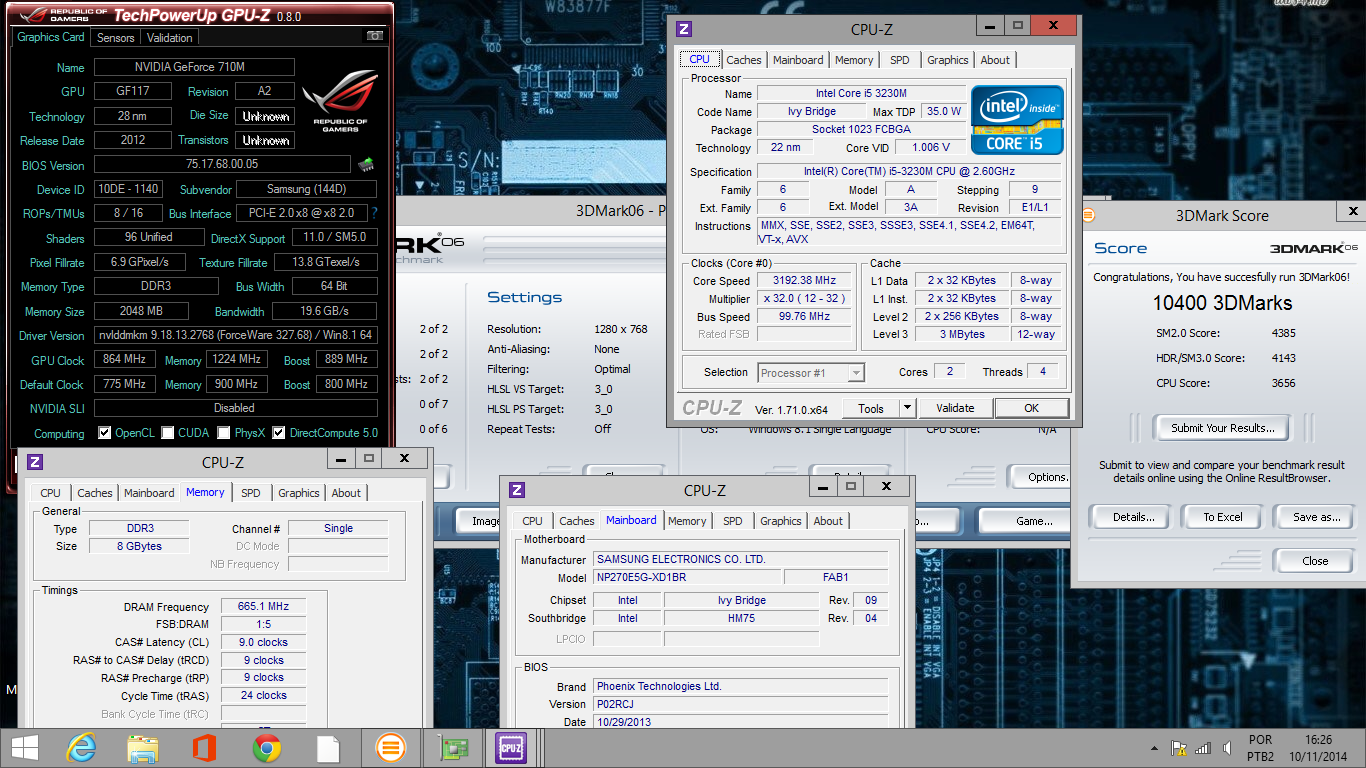
Task: Click the BIOS version chip icon in GPU-Z
Action: tap(365, 165)
